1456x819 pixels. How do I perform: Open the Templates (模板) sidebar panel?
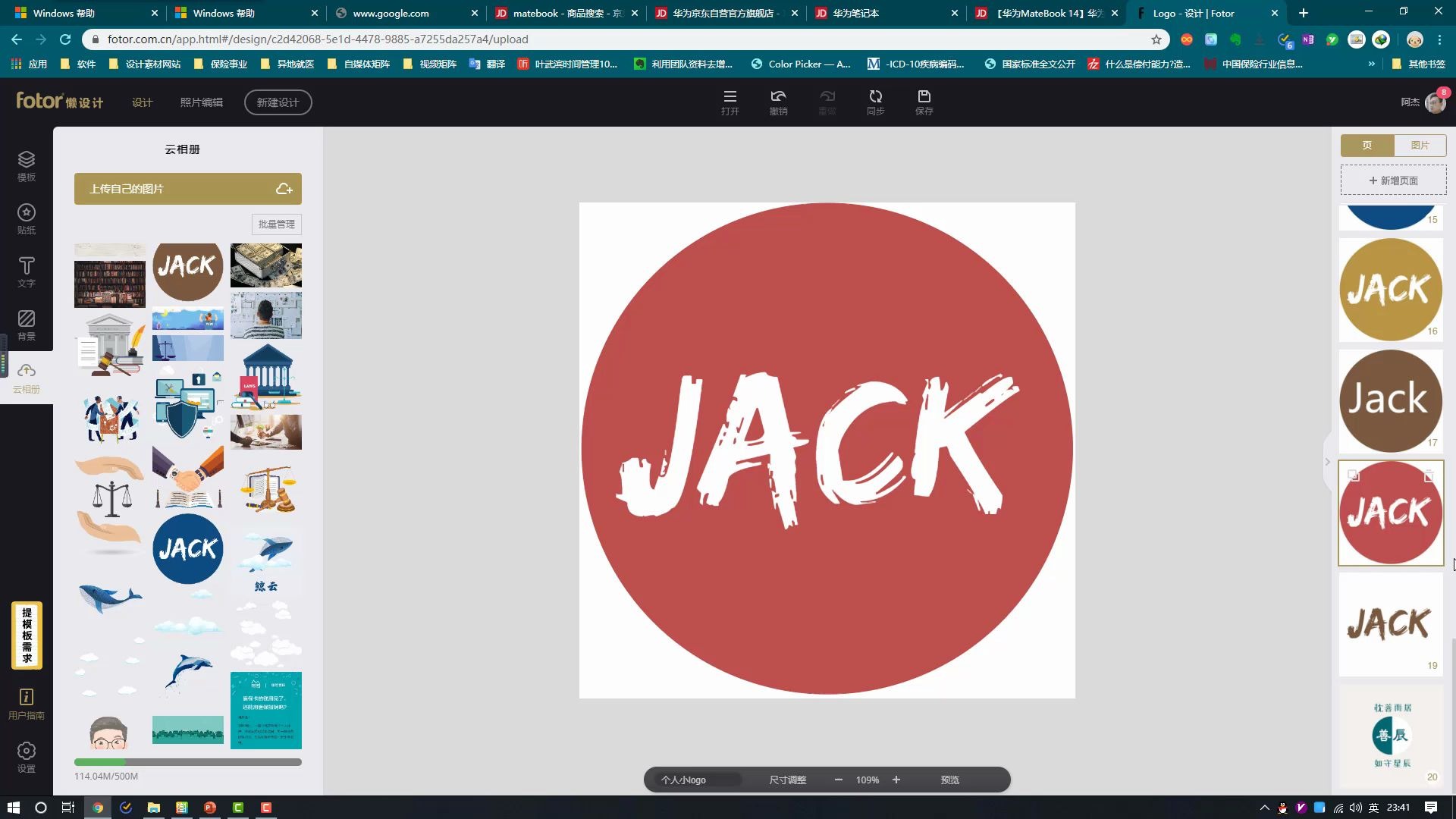pyautogui.click(x=27, y=166)
